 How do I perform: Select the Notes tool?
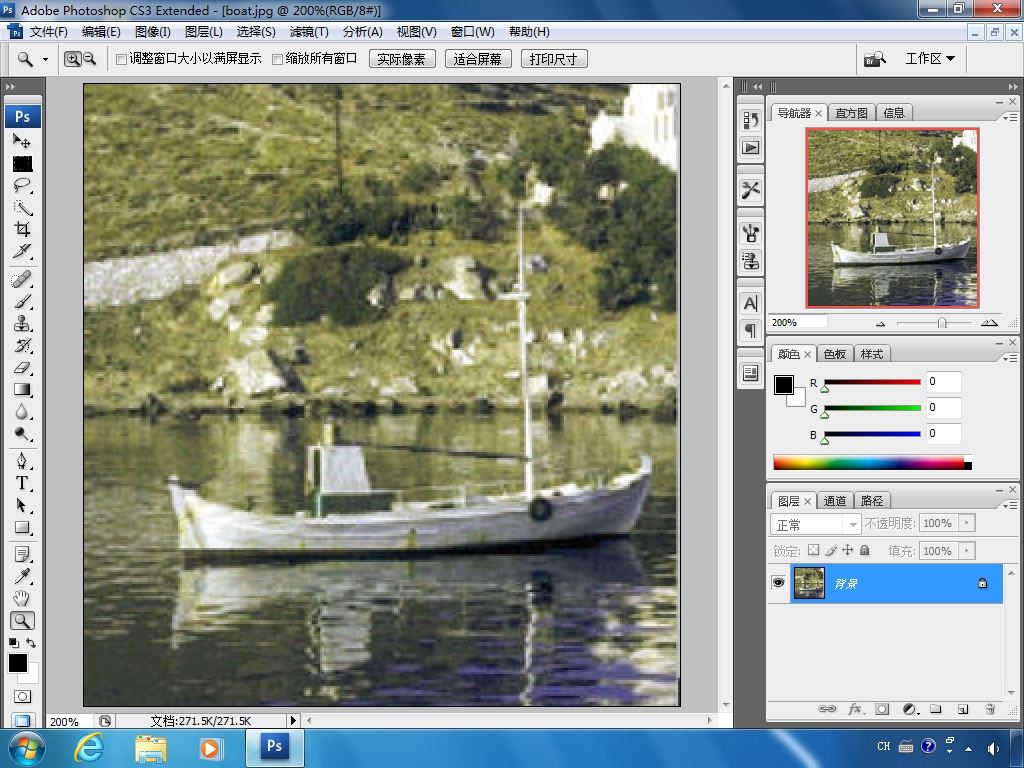point(22,554)
